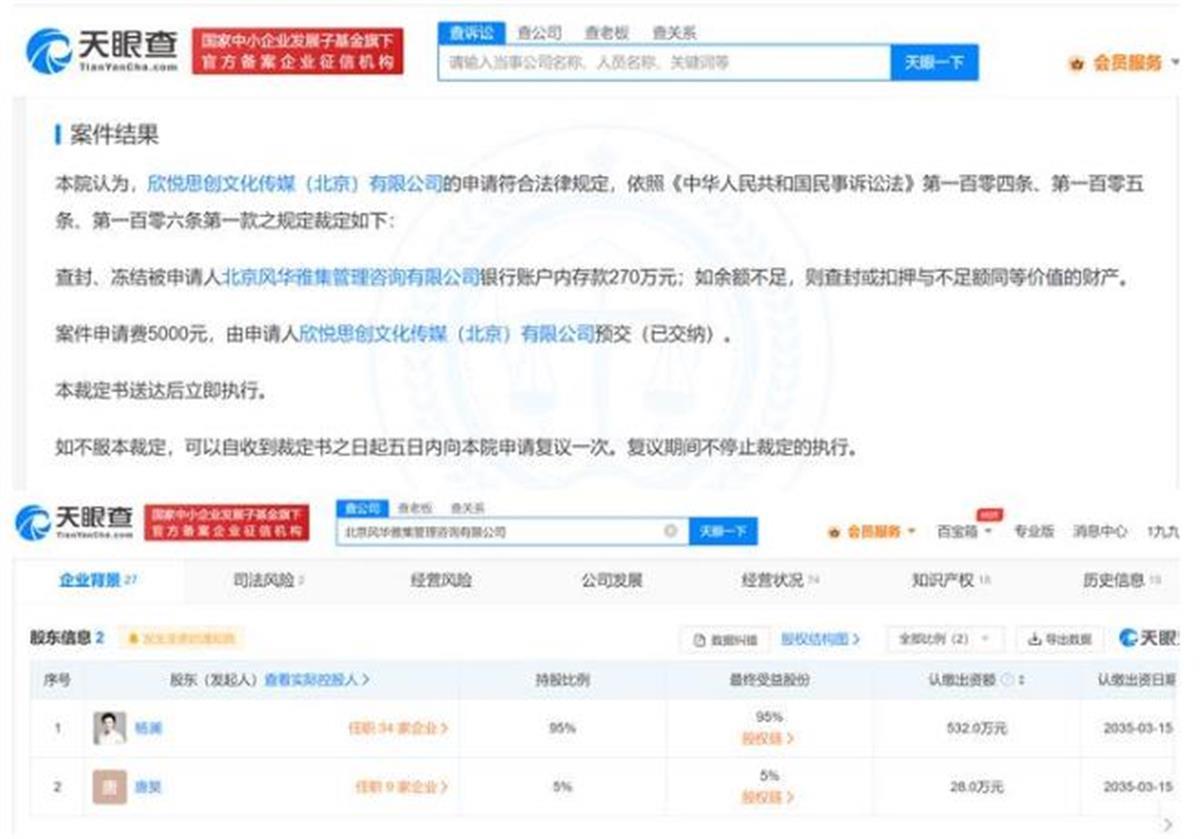Click the 案件结果 section heading
Viewport: 1200px width, 839px height.
point(113,135)
